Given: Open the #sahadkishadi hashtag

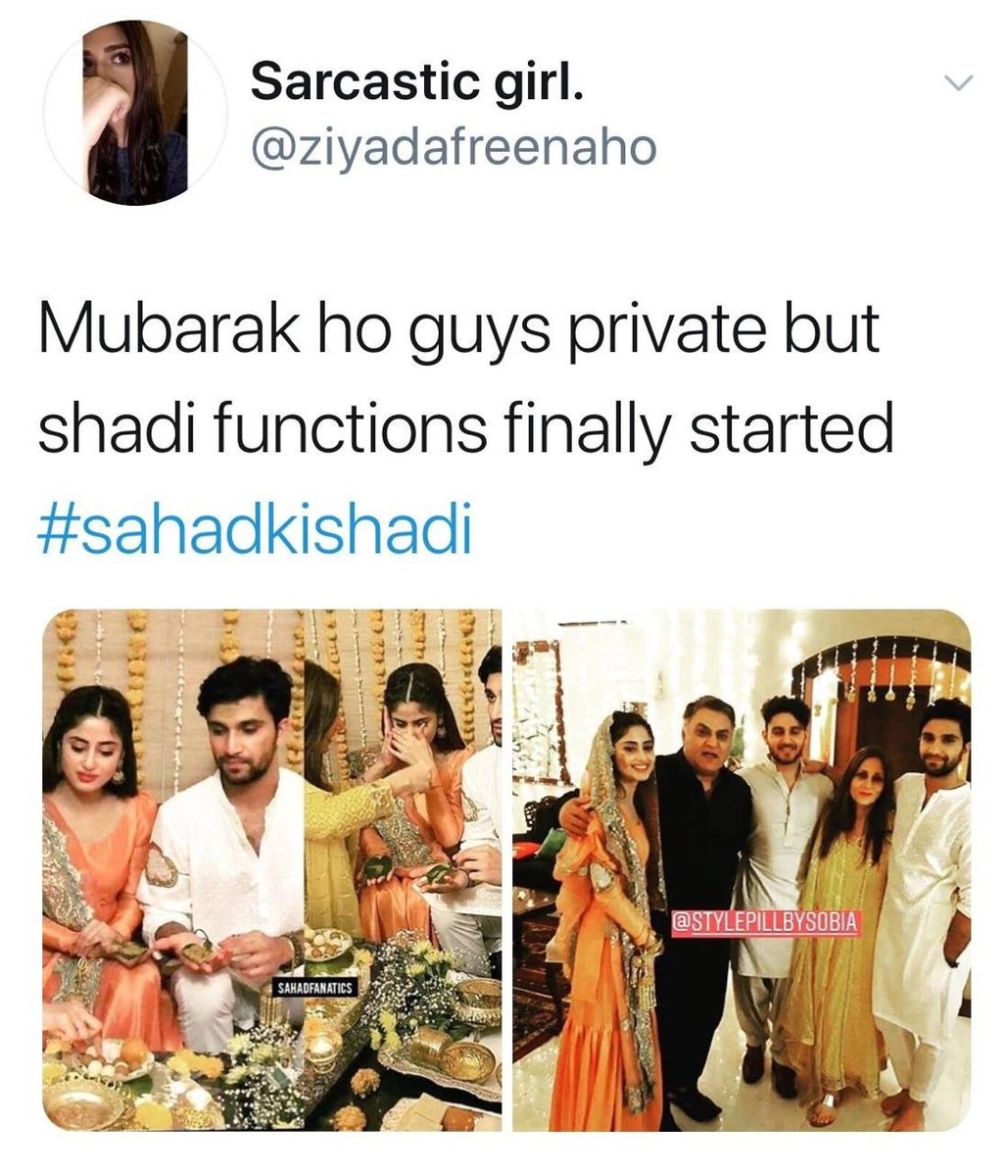Looking at the screenshot, I should pyautogui.click(x=256, y=532).
